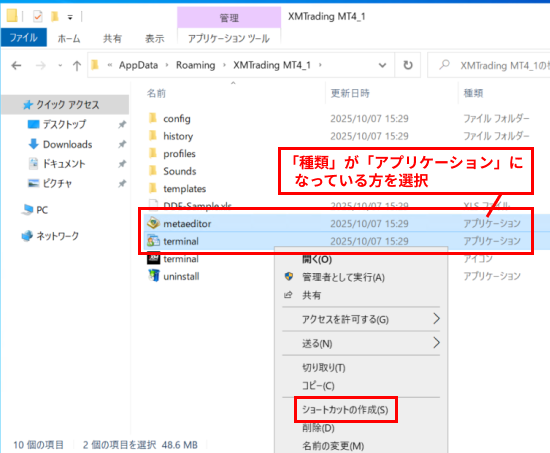Select the 管理 contextual tab
This screenshot has width=550, height=453.
(229, 17)
